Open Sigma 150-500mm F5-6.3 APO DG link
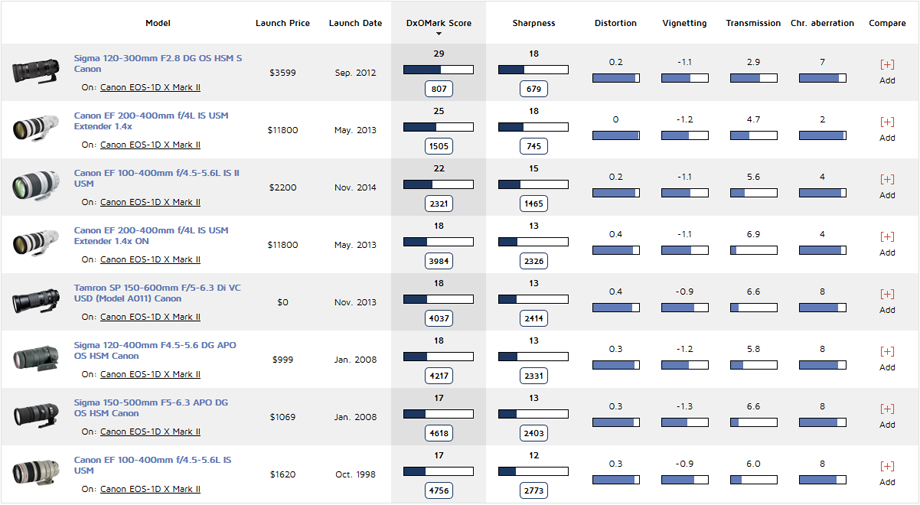Screen dimensions: 920x505 [x=151, y=408]
